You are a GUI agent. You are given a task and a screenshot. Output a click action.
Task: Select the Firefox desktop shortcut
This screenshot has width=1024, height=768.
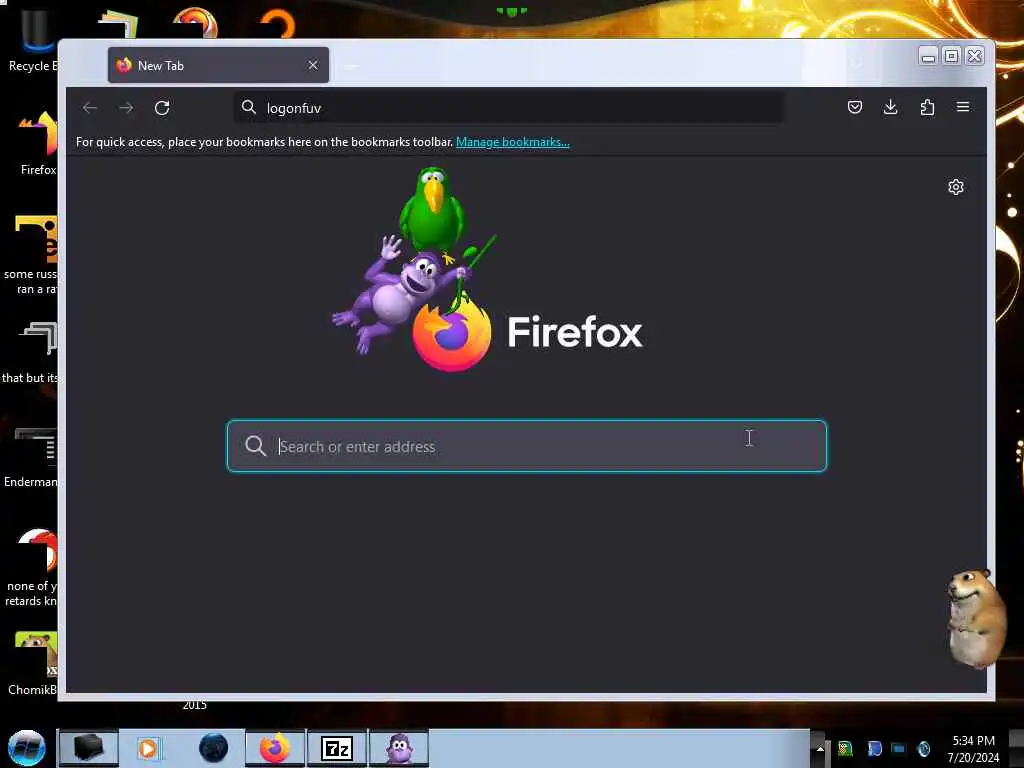(x=36, y=144)
